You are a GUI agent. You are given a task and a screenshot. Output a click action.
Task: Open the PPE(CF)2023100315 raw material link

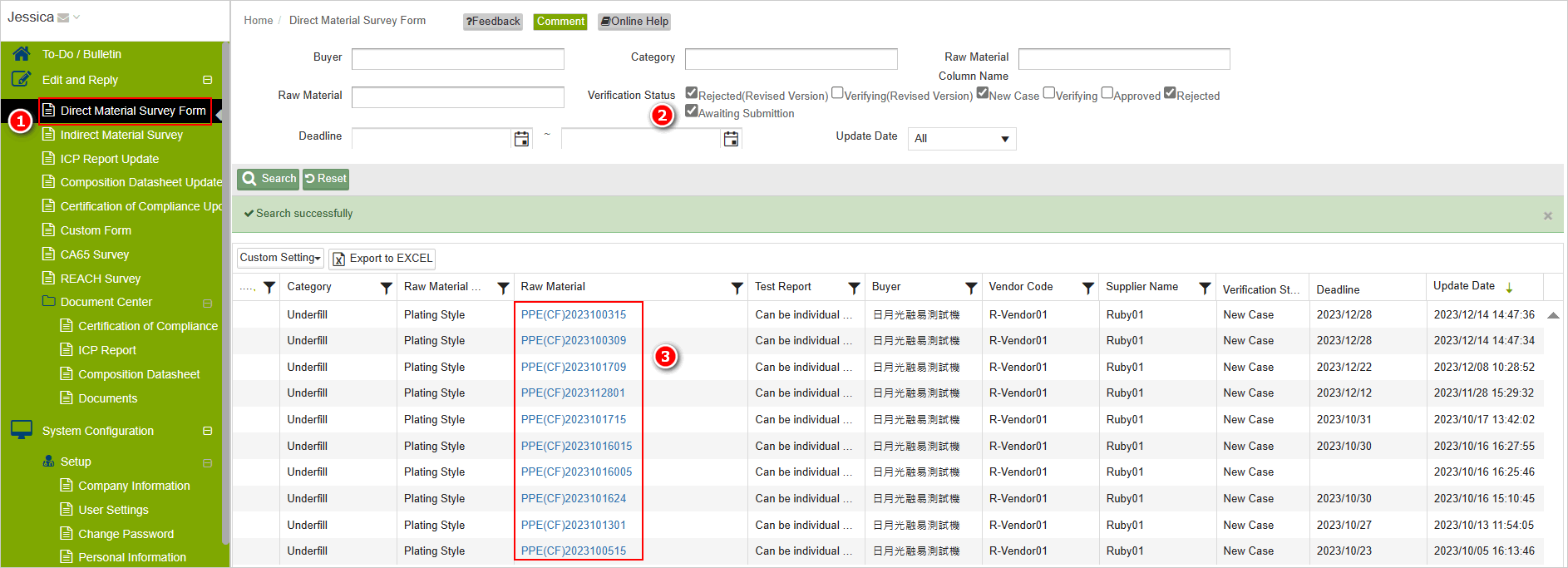click(573, 314)
